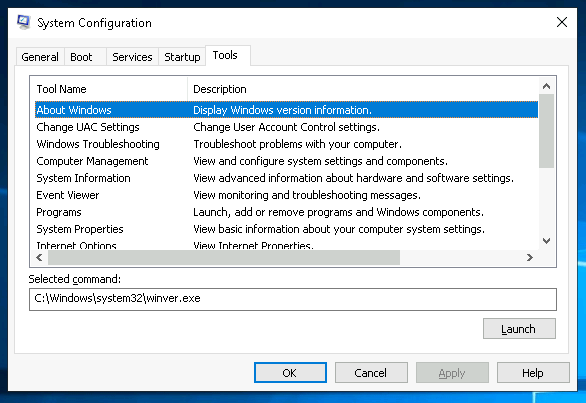Select the Startup tab
The height and width of the screenshot is (403, 586).
(x=182, y=57)
